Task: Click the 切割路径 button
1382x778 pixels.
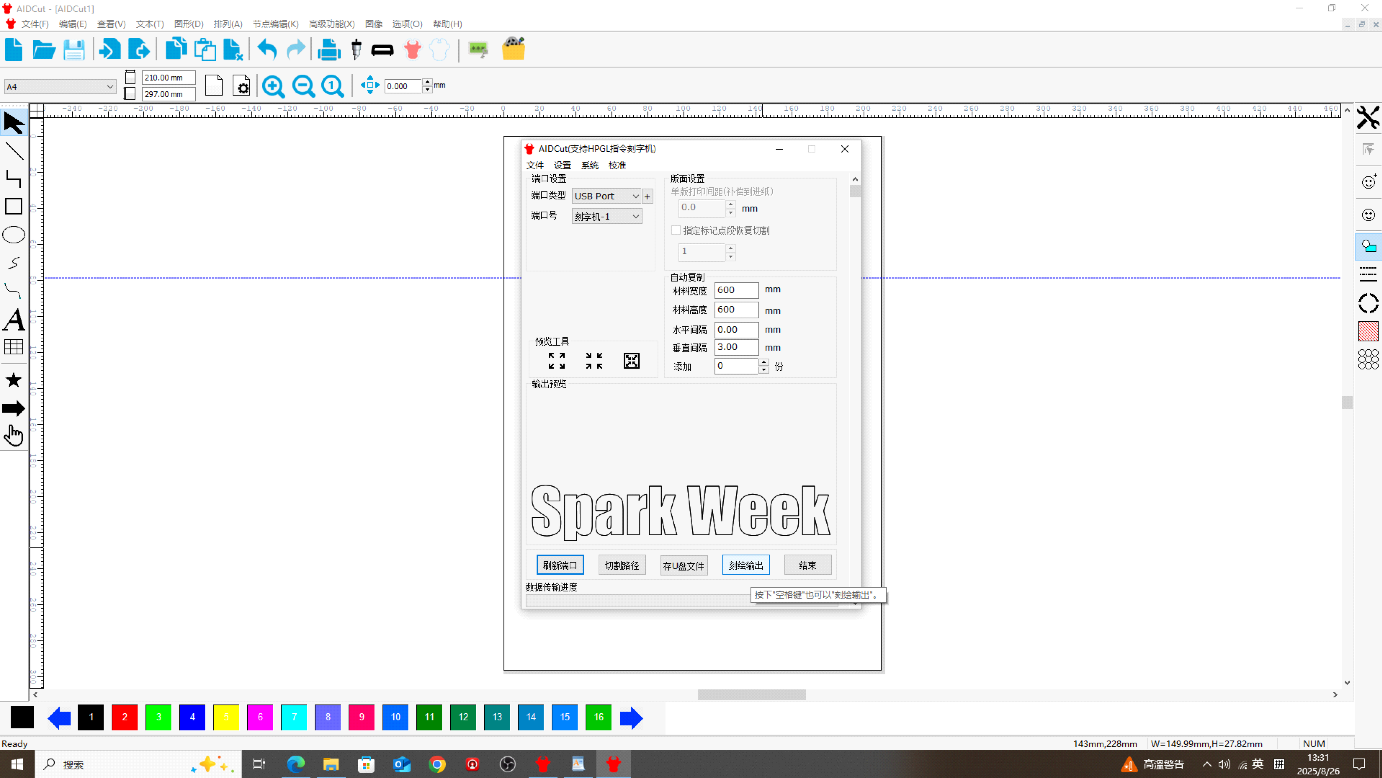Action: pos(622,565)
